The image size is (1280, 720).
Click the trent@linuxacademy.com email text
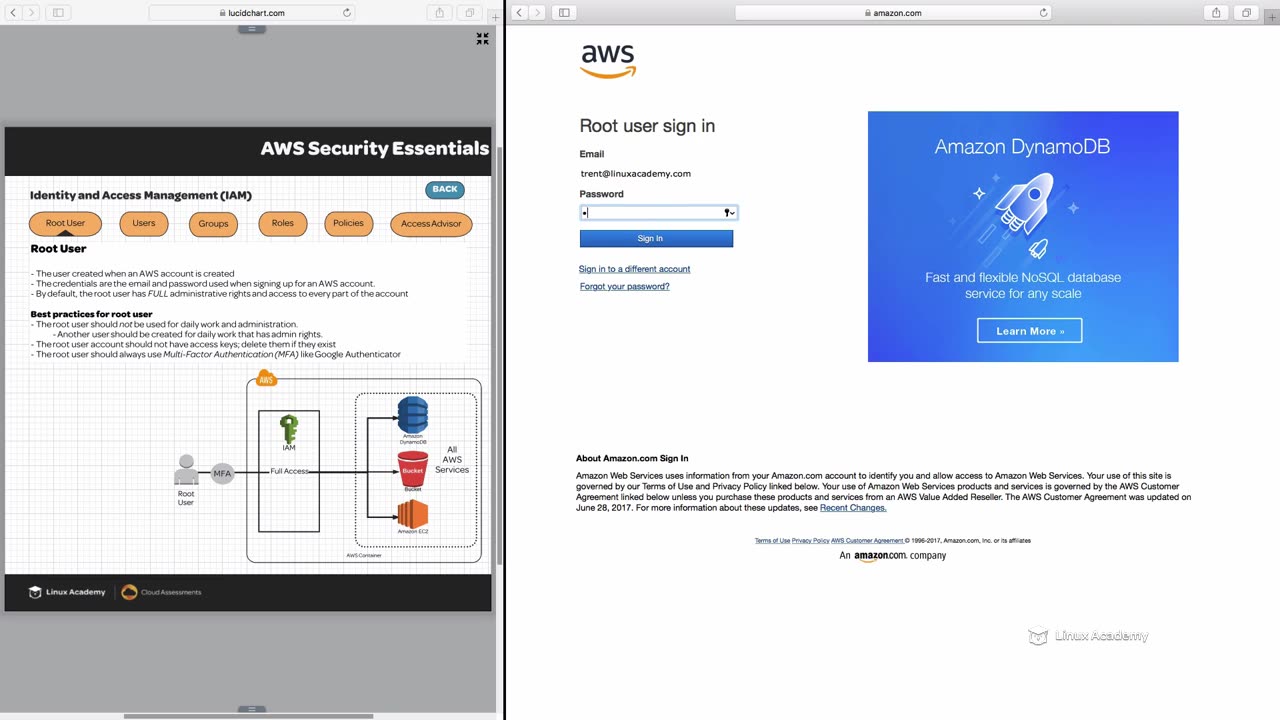pyautogui.click(x=635, y=174)
